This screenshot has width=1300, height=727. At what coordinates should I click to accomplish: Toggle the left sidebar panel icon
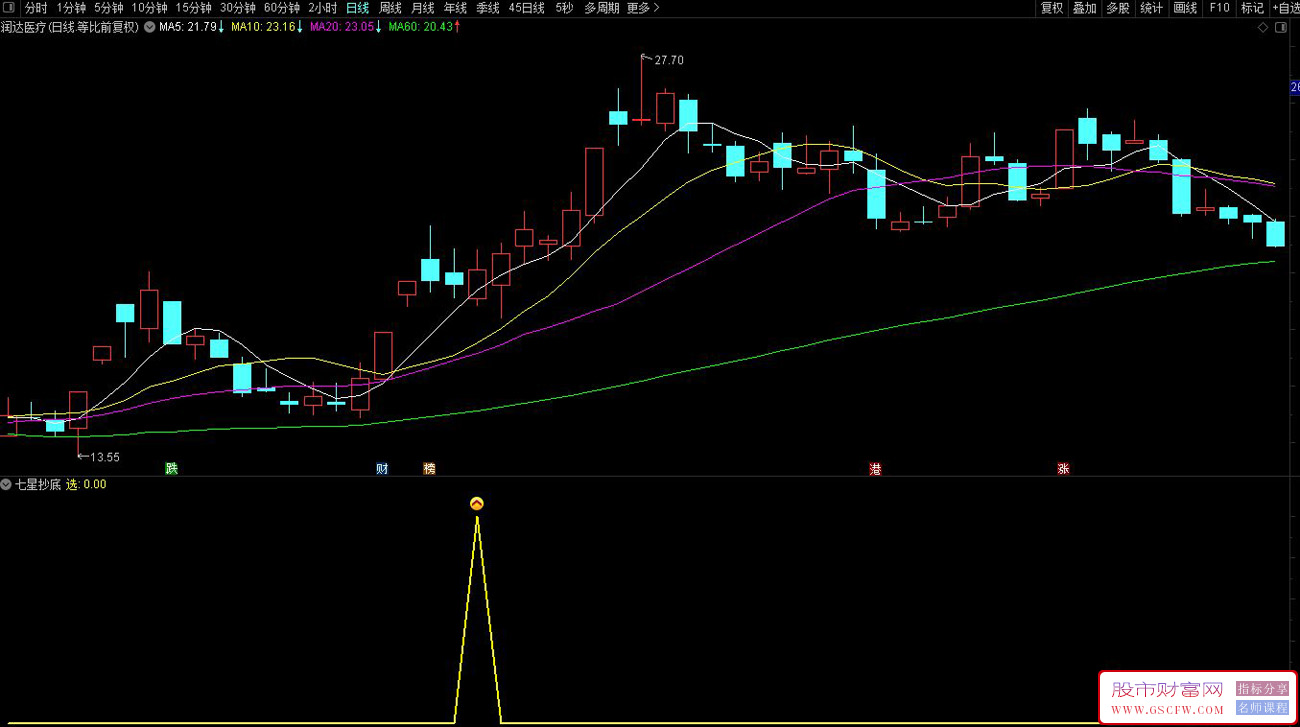coord(9,8)
